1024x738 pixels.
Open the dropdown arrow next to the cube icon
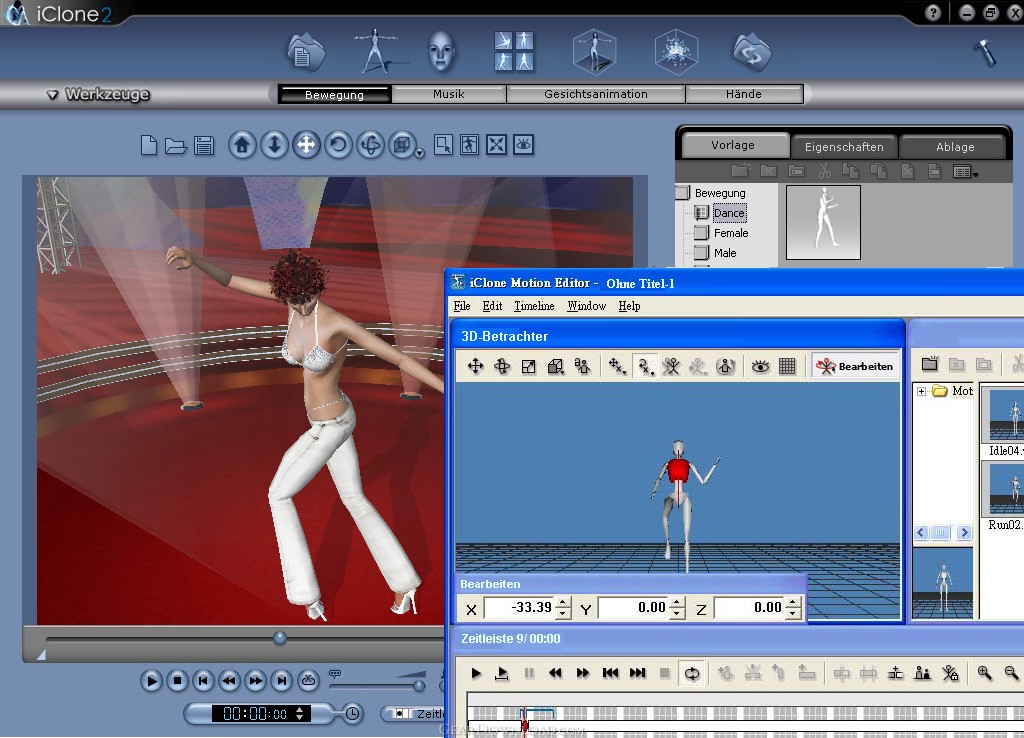click(x=418, y=155)
